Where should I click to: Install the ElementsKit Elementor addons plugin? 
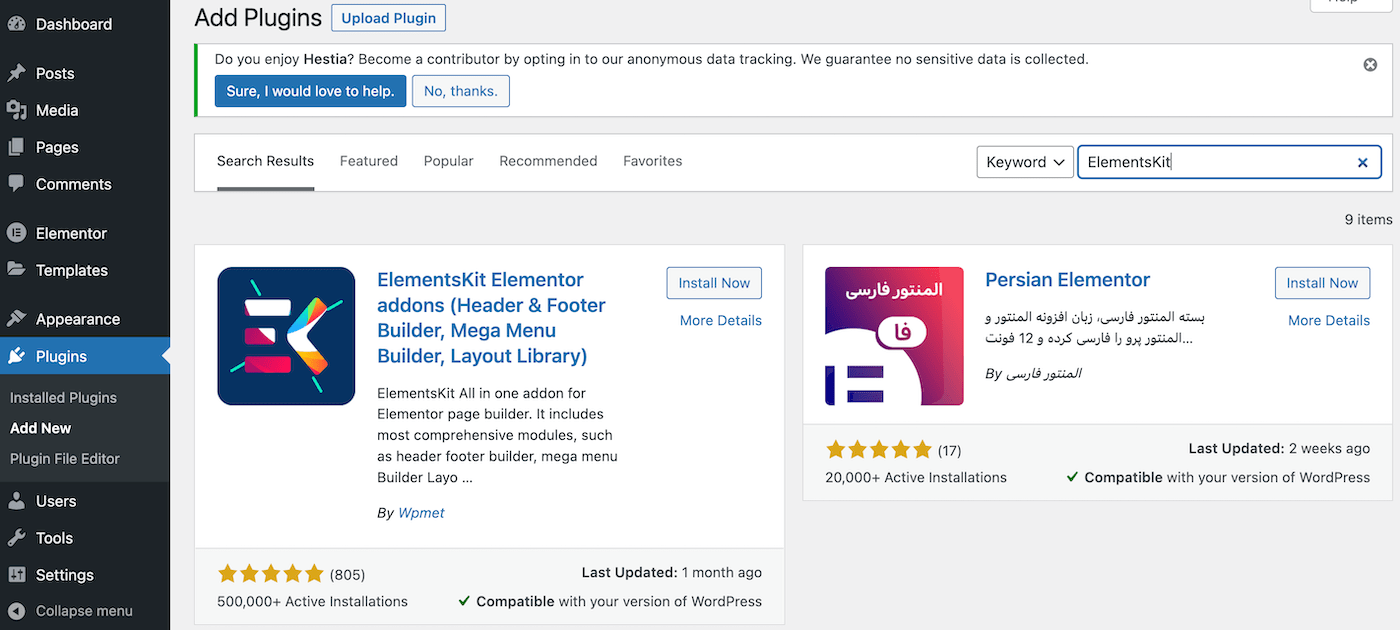point(714,283)
